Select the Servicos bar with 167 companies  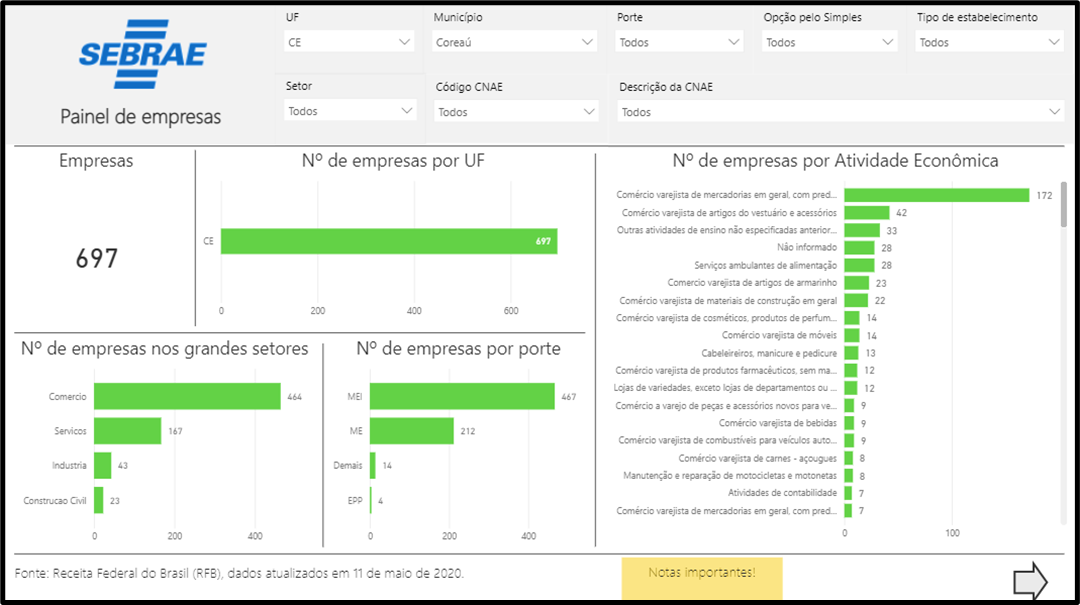pos(128,431)
